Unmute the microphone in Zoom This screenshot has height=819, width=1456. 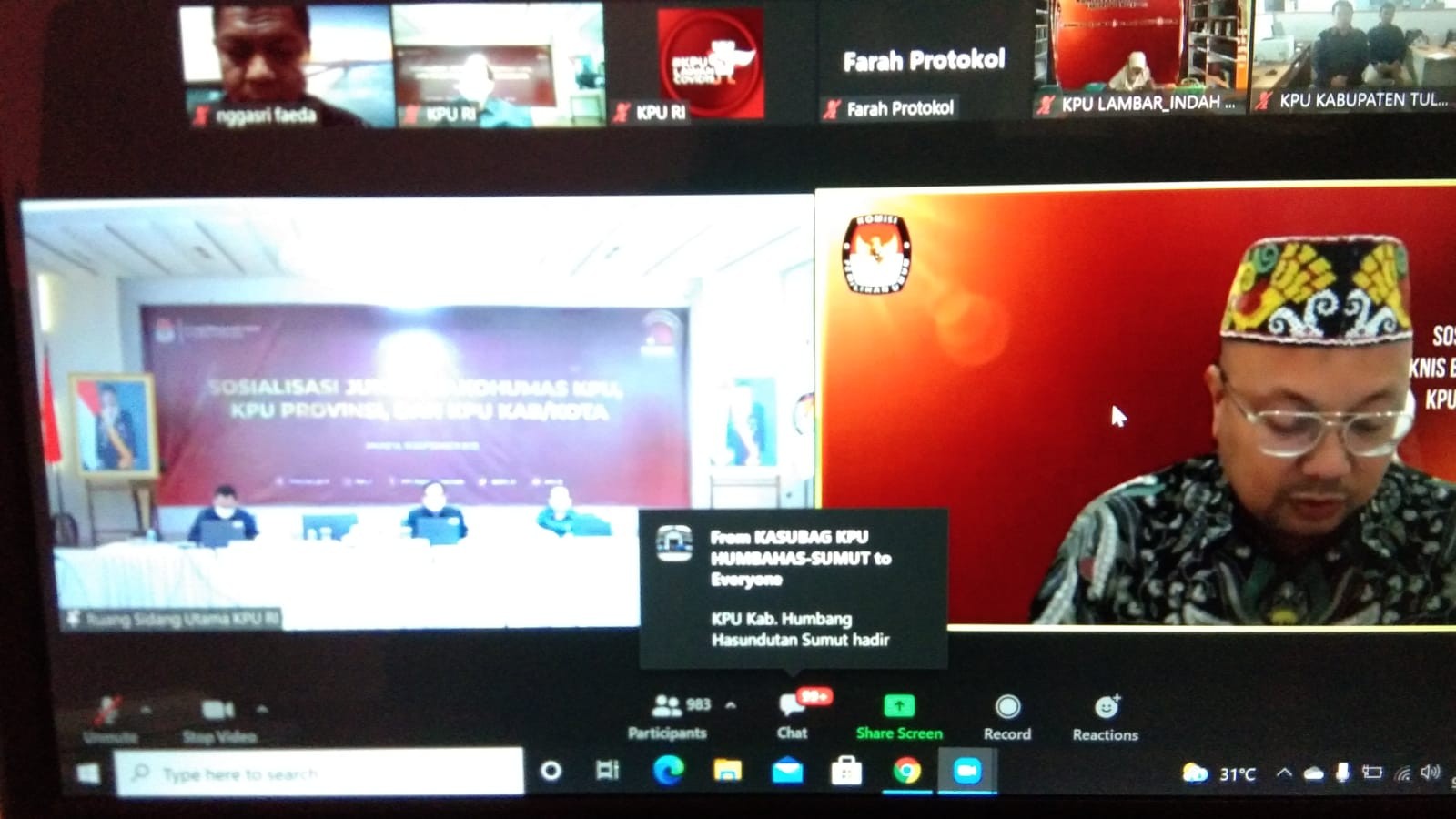click(109, 717)
